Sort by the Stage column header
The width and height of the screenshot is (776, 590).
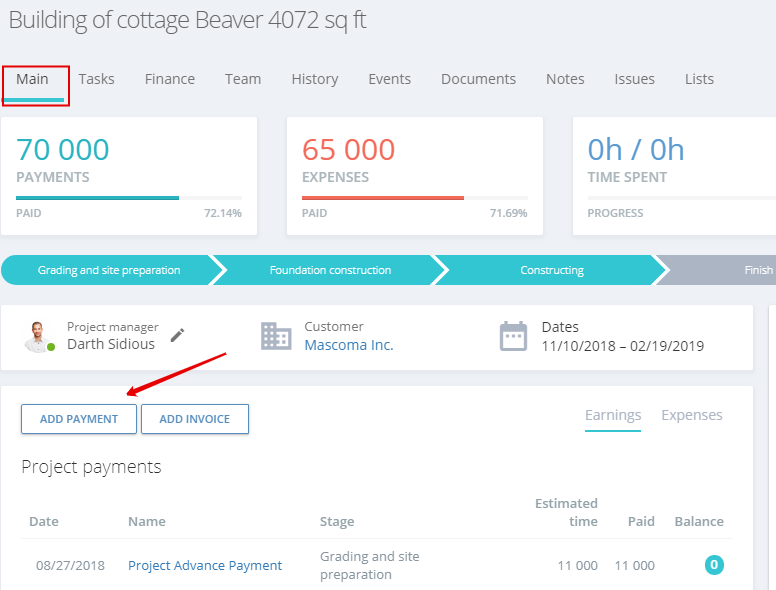pos(337,522)
